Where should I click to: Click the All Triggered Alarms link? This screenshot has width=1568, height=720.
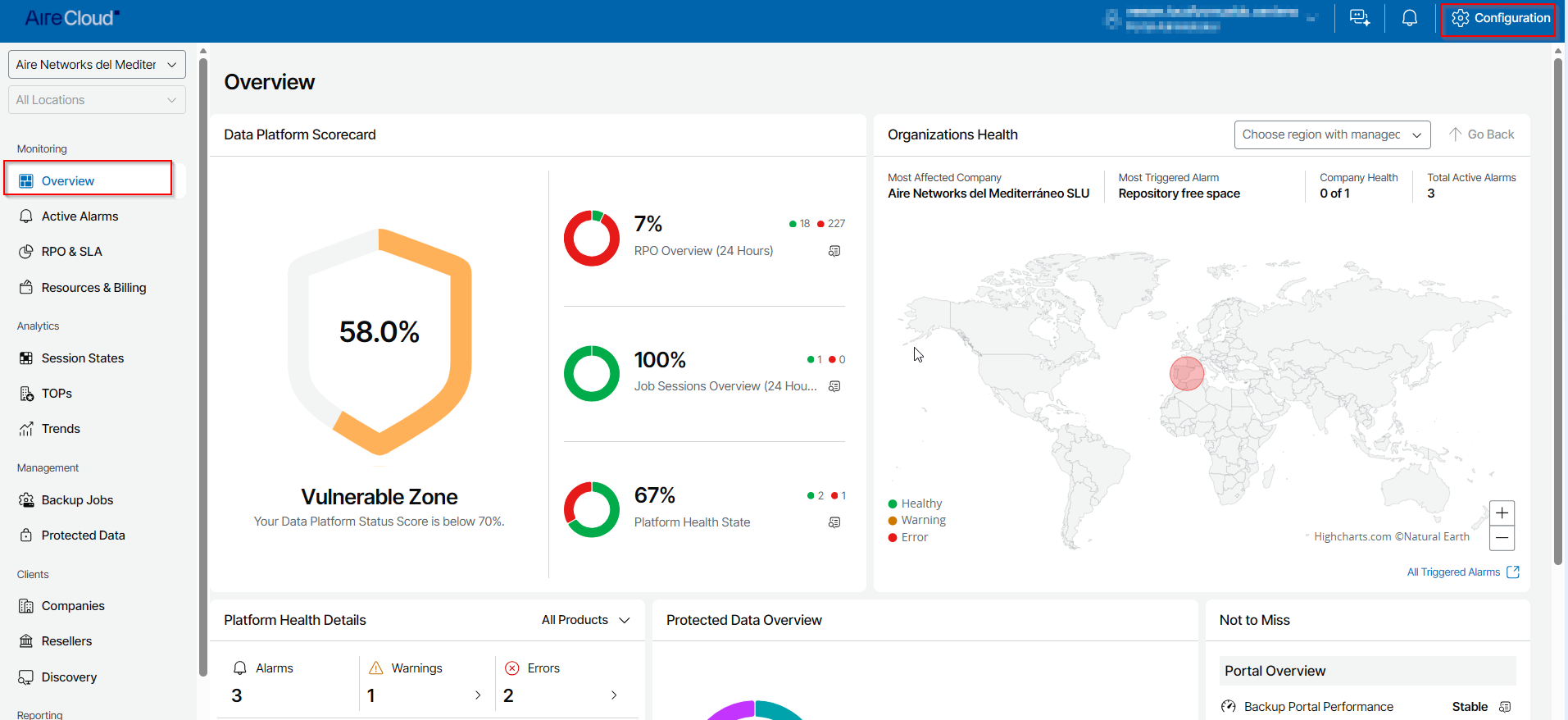[1453, 572]
